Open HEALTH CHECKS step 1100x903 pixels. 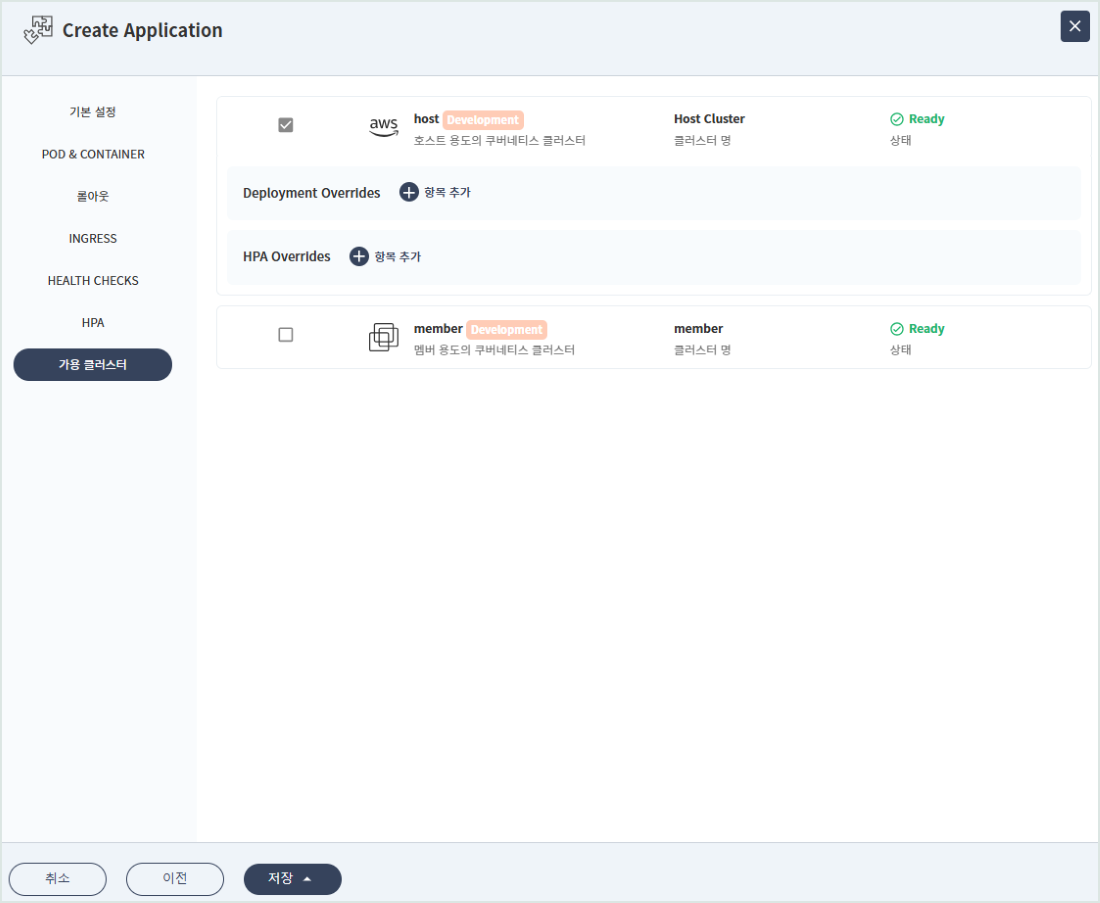coord(93,281)
